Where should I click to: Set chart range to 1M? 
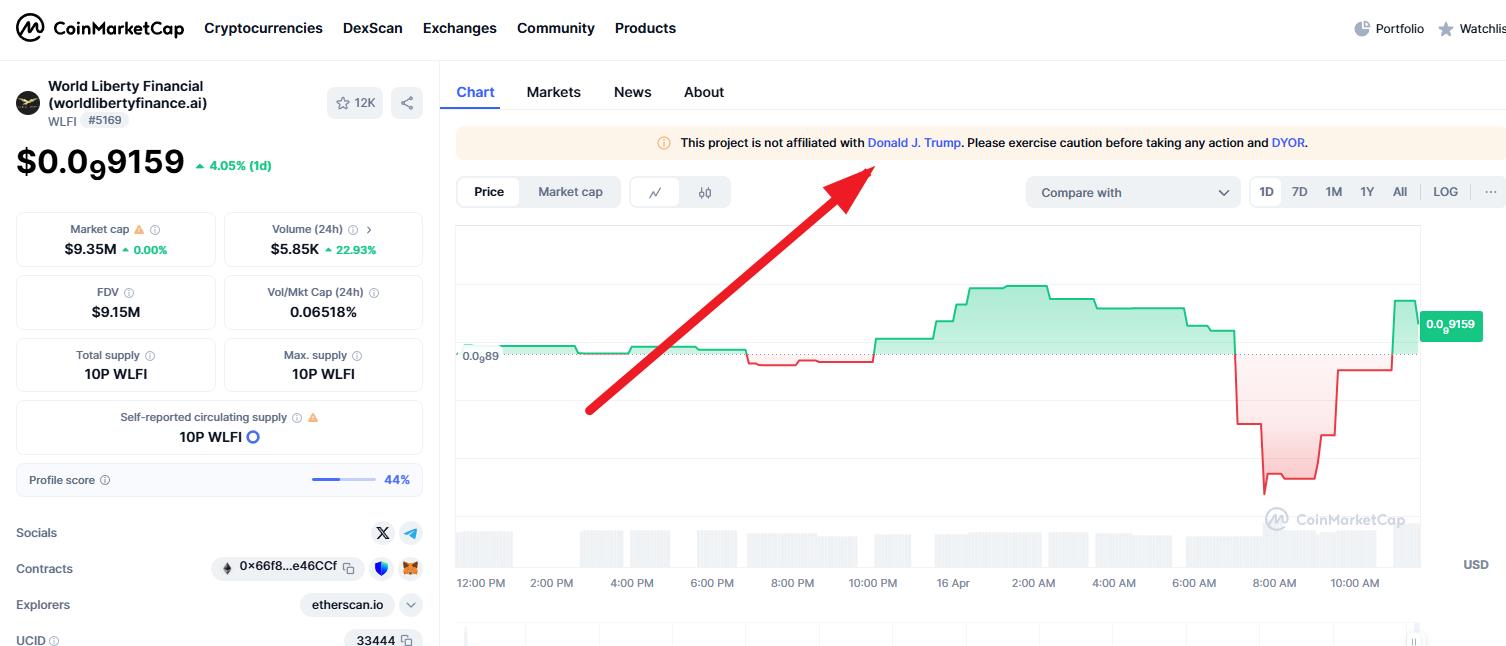point(1334,192)
